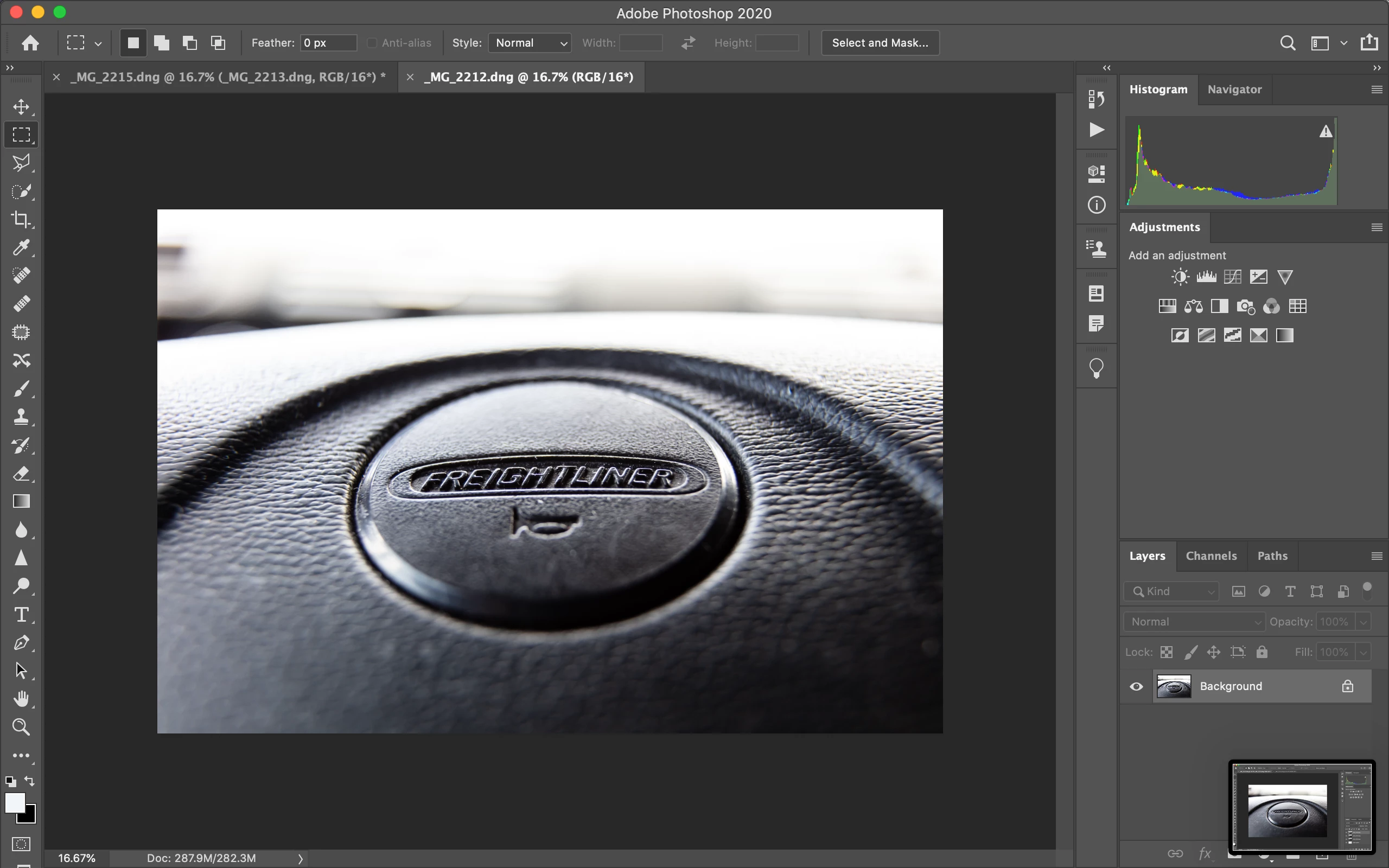Toggle layer filtering switch on
This screenshot has height=868, width=1389.
click(1367, 590)
